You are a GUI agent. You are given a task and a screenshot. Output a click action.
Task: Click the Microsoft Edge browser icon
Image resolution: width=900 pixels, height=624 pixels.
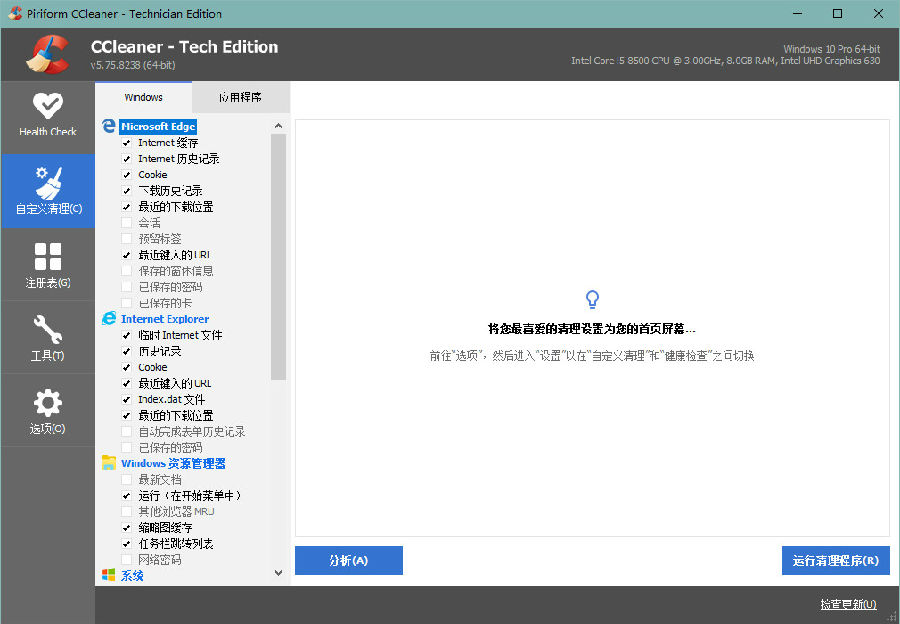108,126
